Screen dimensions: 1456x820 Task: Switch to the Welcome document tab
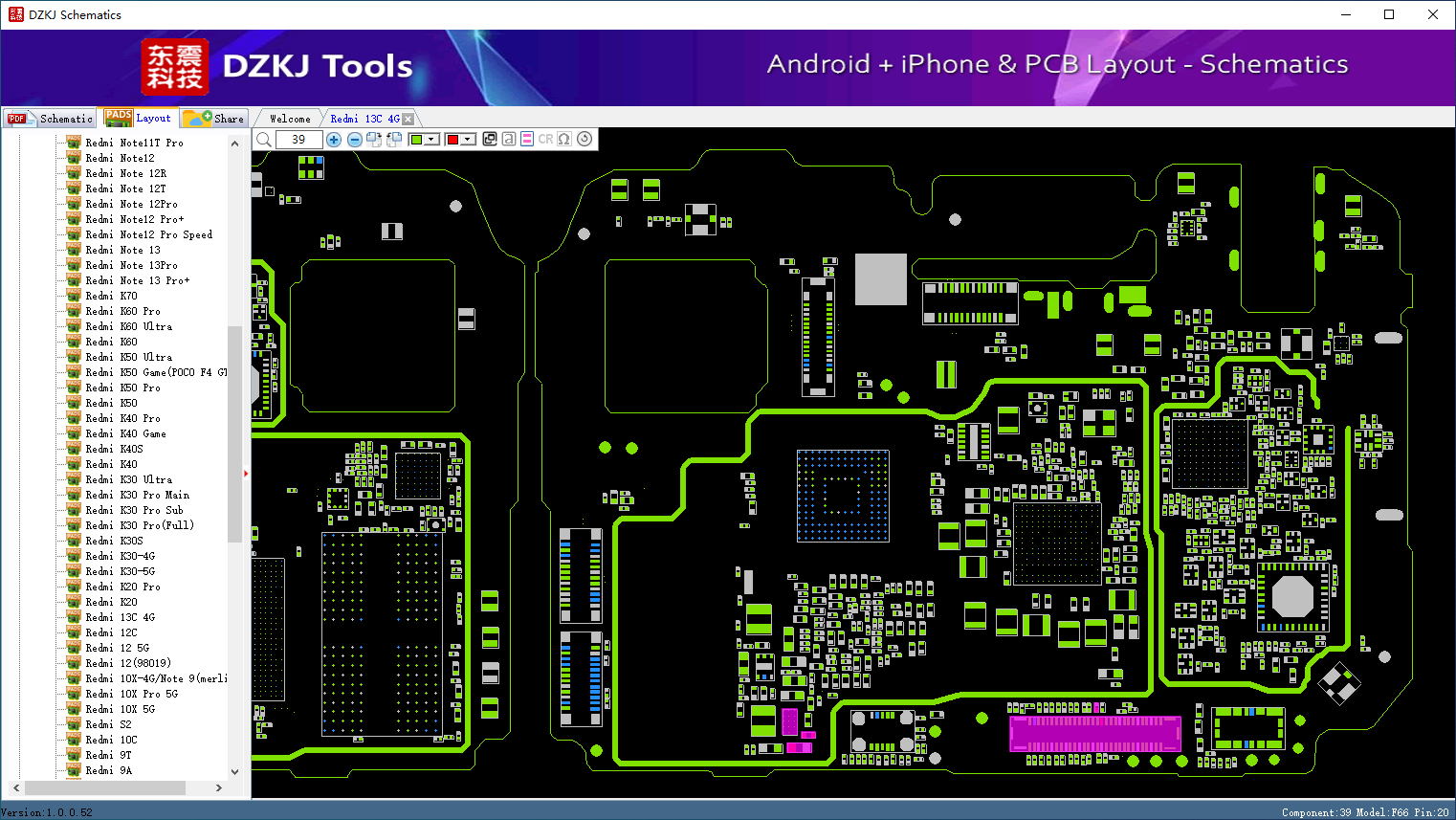coord(290,119)
